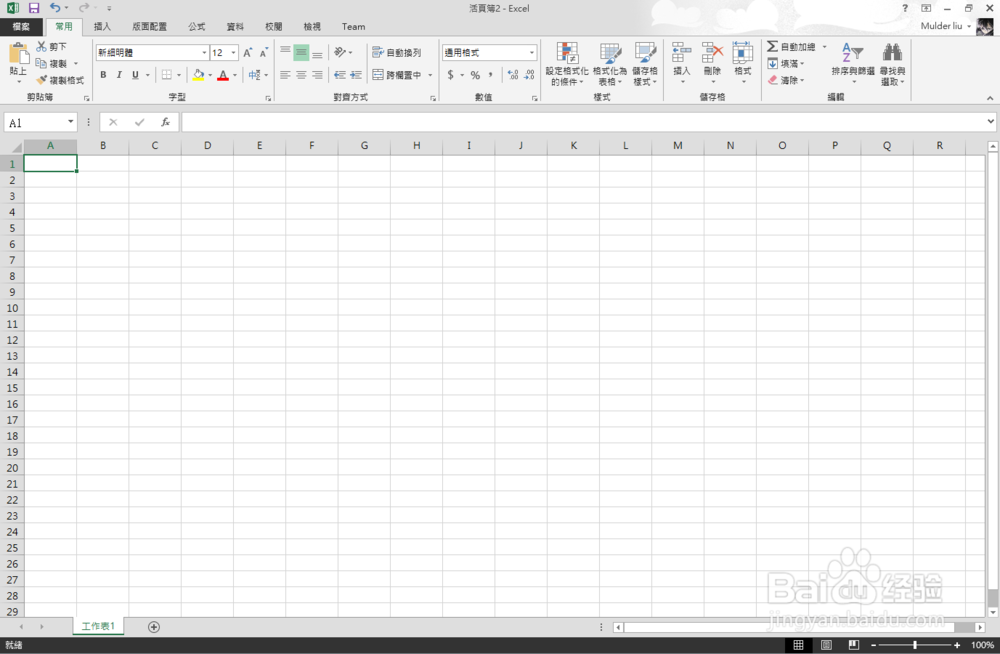
Task: Apply comma style format
Action: click(490, 75)
